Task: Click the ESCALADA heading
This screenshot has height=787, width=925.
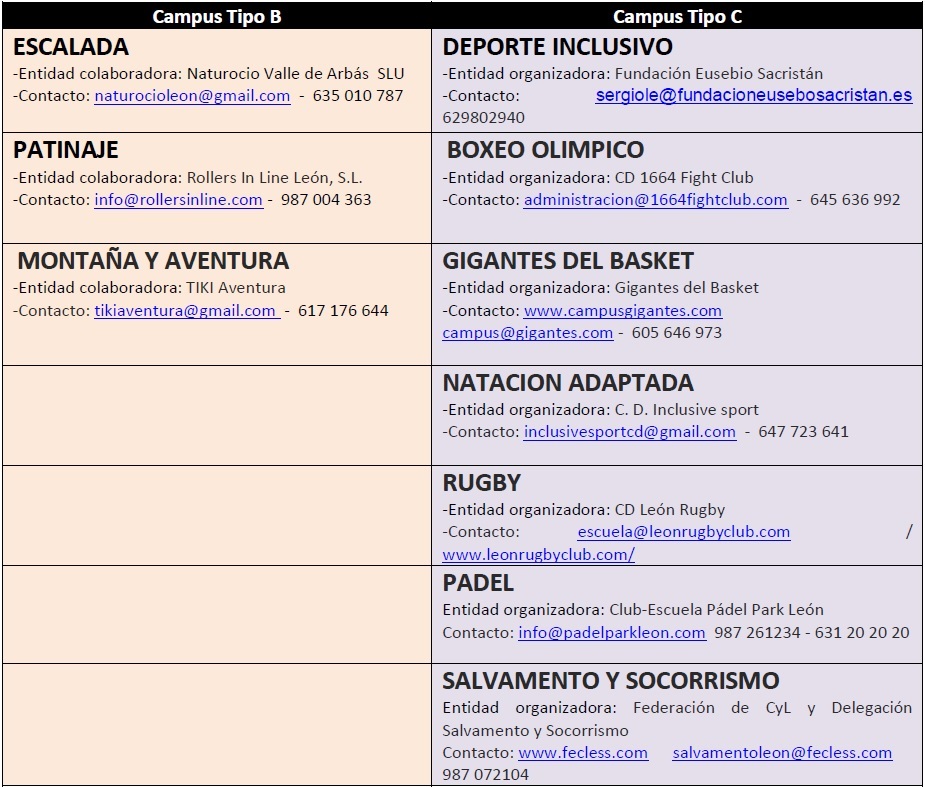Action: (x=71, y=47)
